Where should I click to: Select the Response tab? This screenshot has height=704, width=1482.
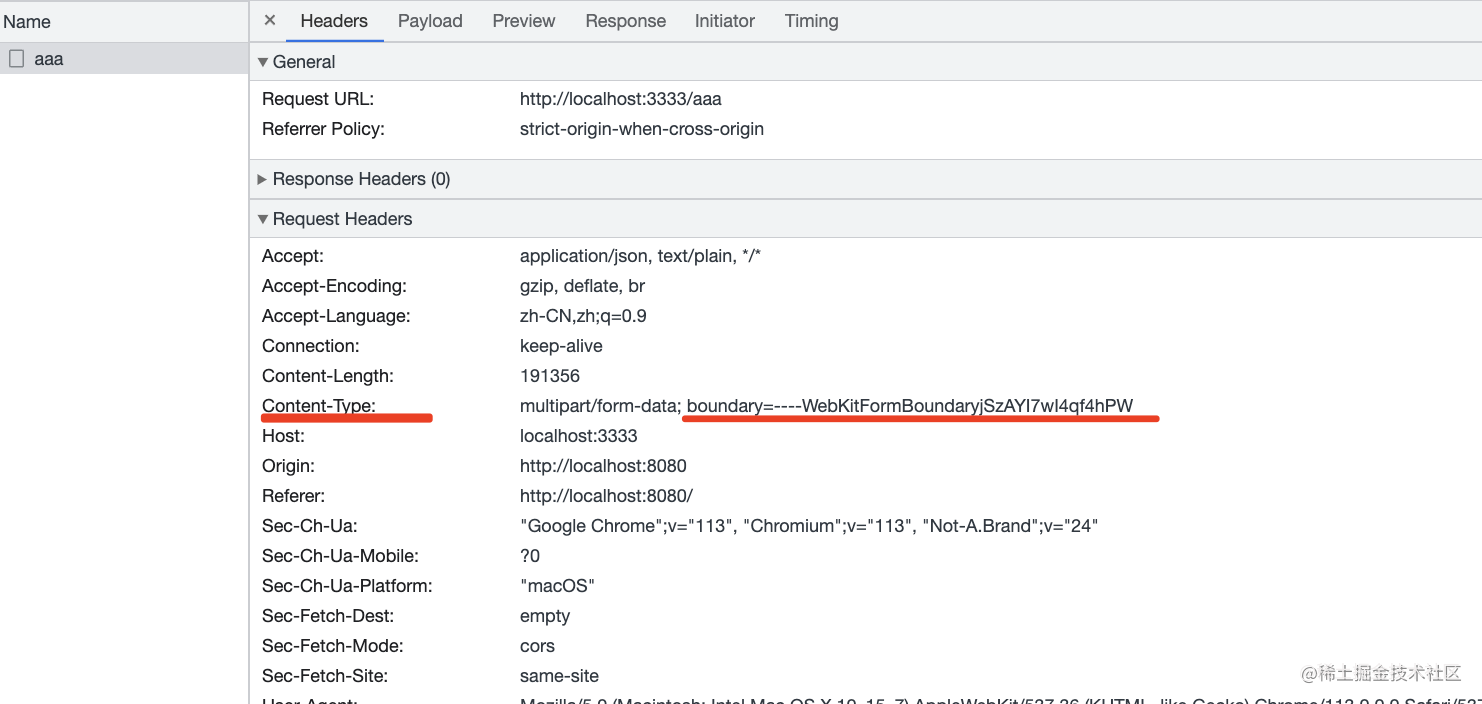[625, 21]
